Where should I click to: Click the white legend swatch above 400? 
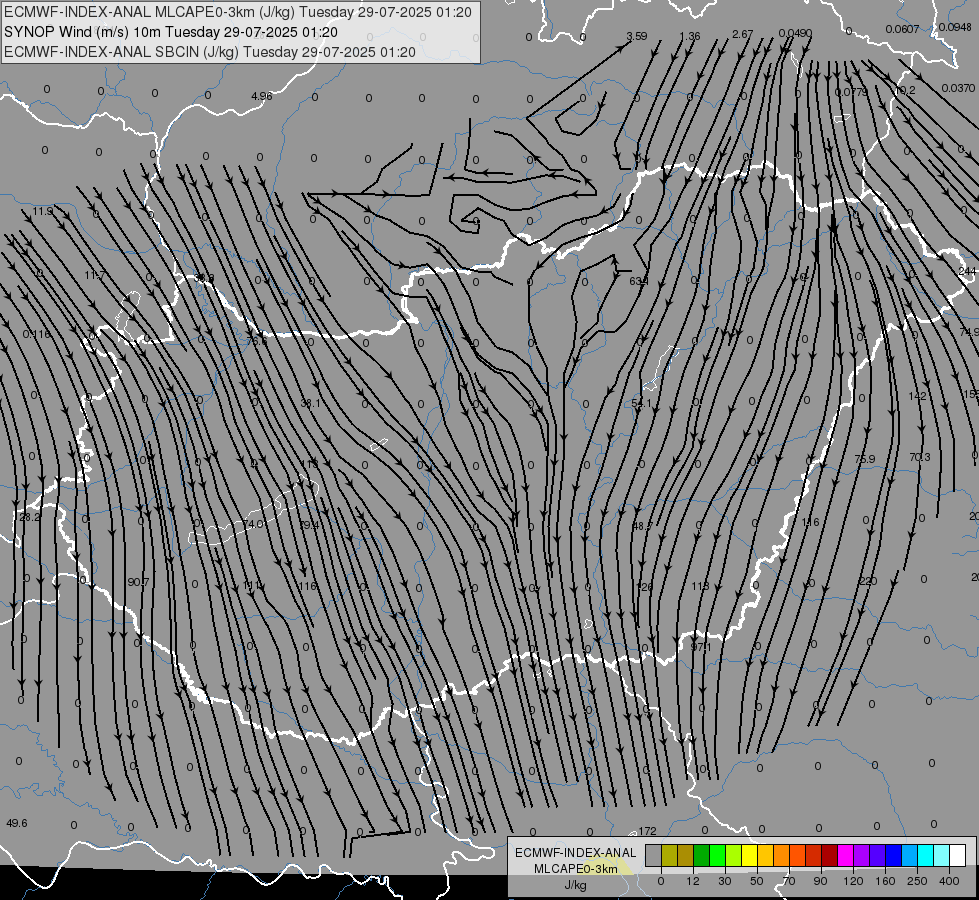pyautogui.click(x=957, y=855)
